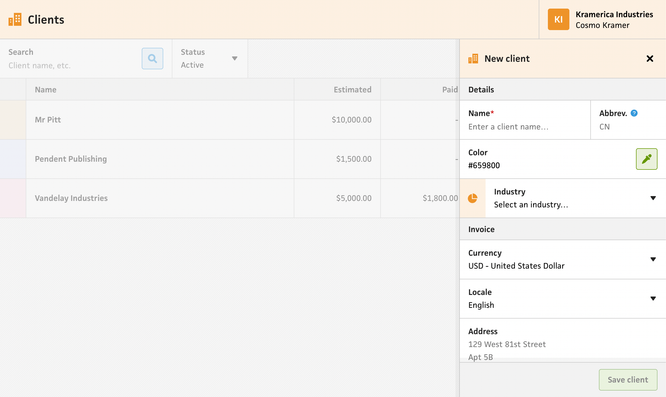
Task: Click the Vandelay Industries color swatch cell
Action: tap(13, 198)
